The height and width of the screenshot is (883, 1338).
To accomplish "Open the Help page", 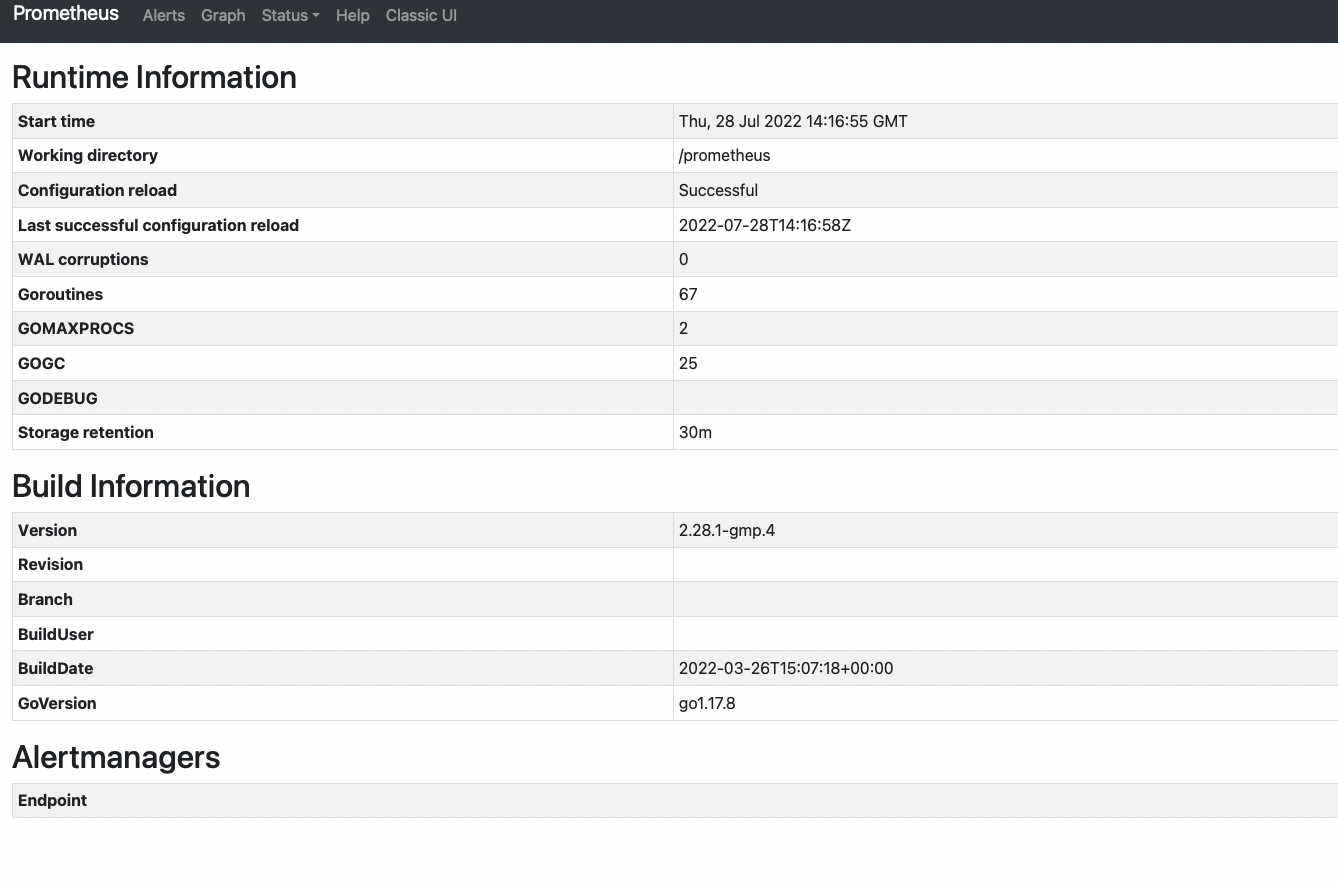I will point(352,15).
